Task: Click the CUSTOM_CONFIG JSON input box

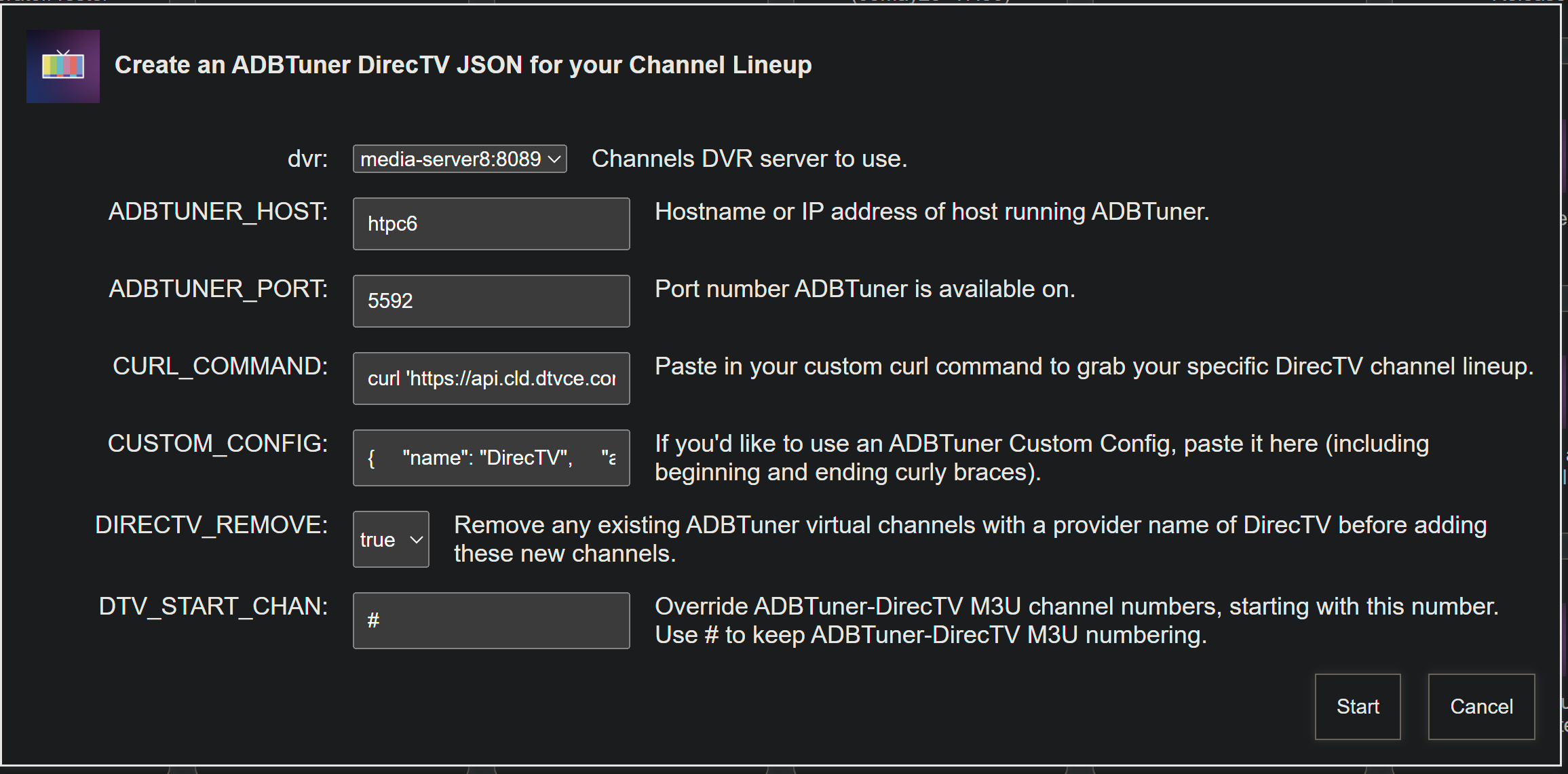Action: tap(491, 458)
